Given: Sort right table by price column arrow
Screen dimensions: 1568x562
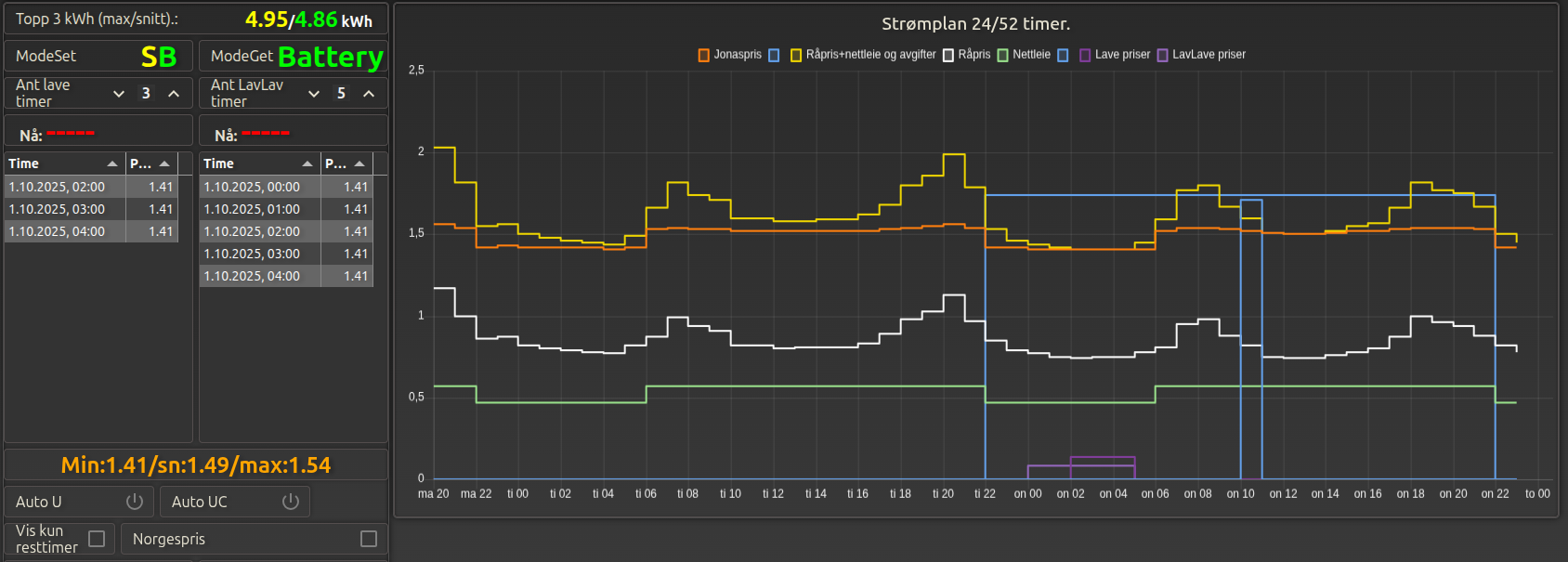Looking at the screenshot, I should 359,163.
